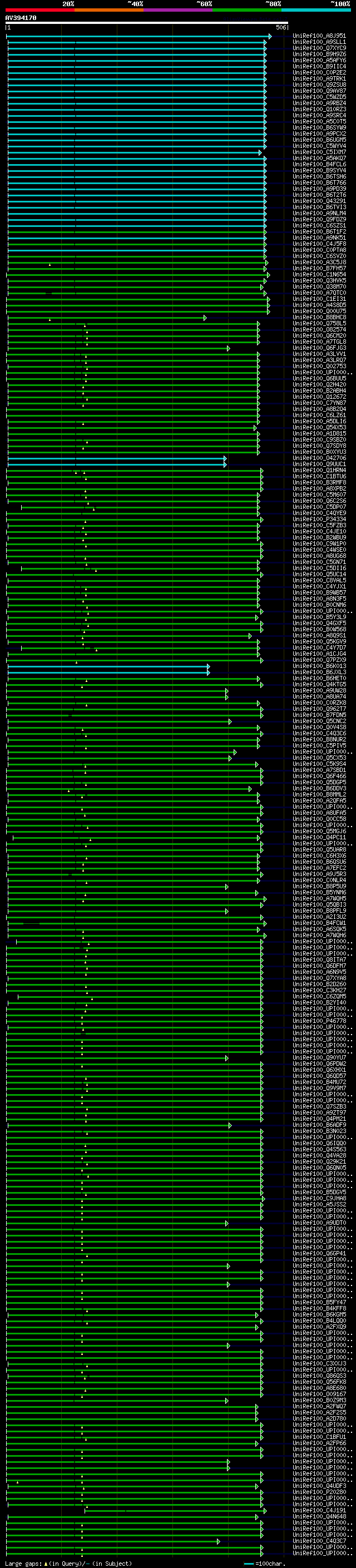This screenshot has height=1568, width=356.
Task: Click the green ~80% identity legend segment
Action: [x=247, y=10]
